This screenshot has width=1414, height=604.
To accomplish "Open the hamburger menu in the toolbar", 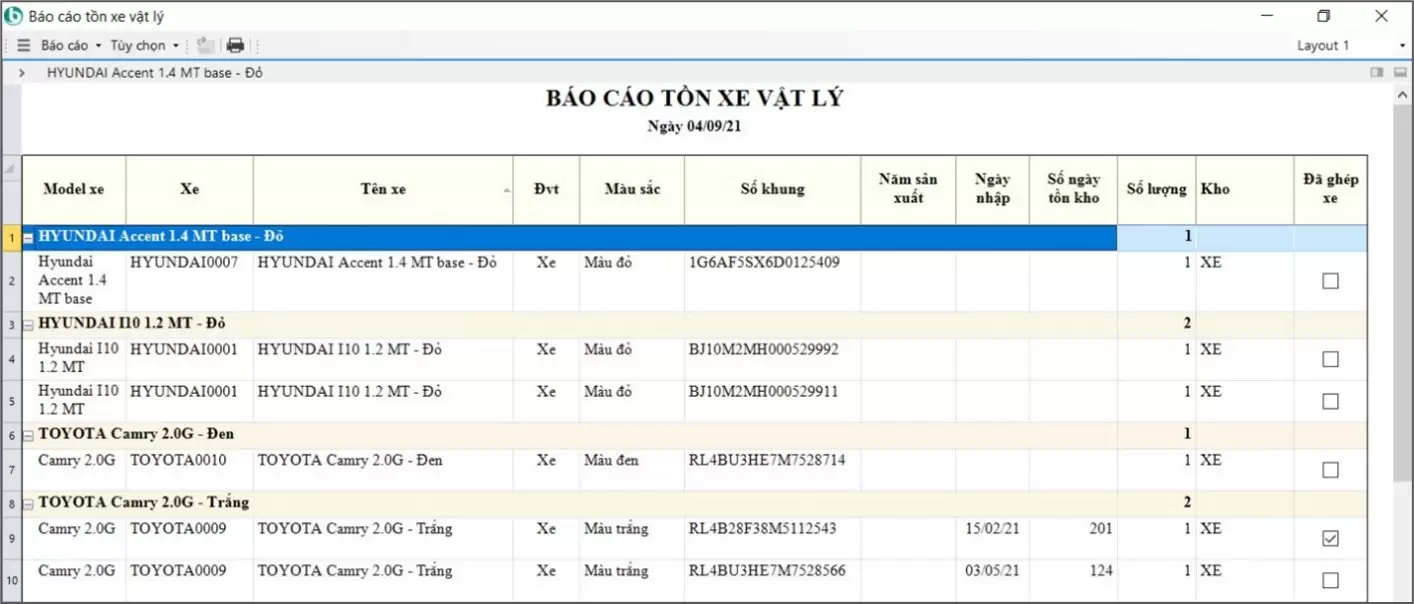I will (x=22, y=45).
